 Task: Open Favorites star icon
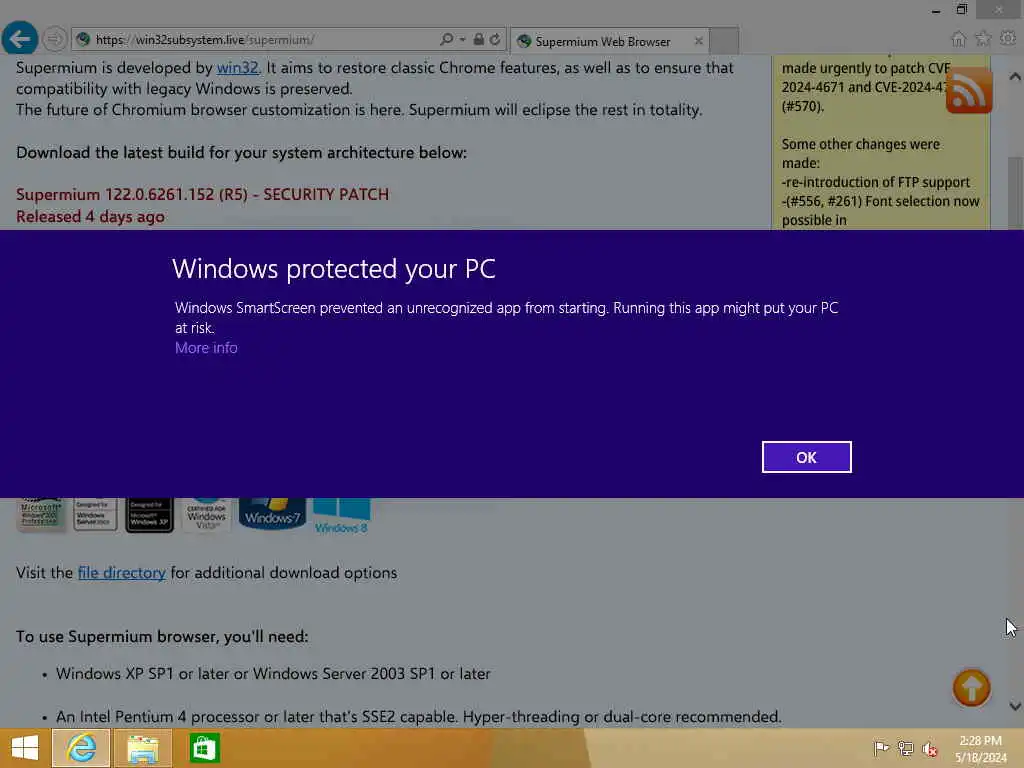[x=983, y=39]
